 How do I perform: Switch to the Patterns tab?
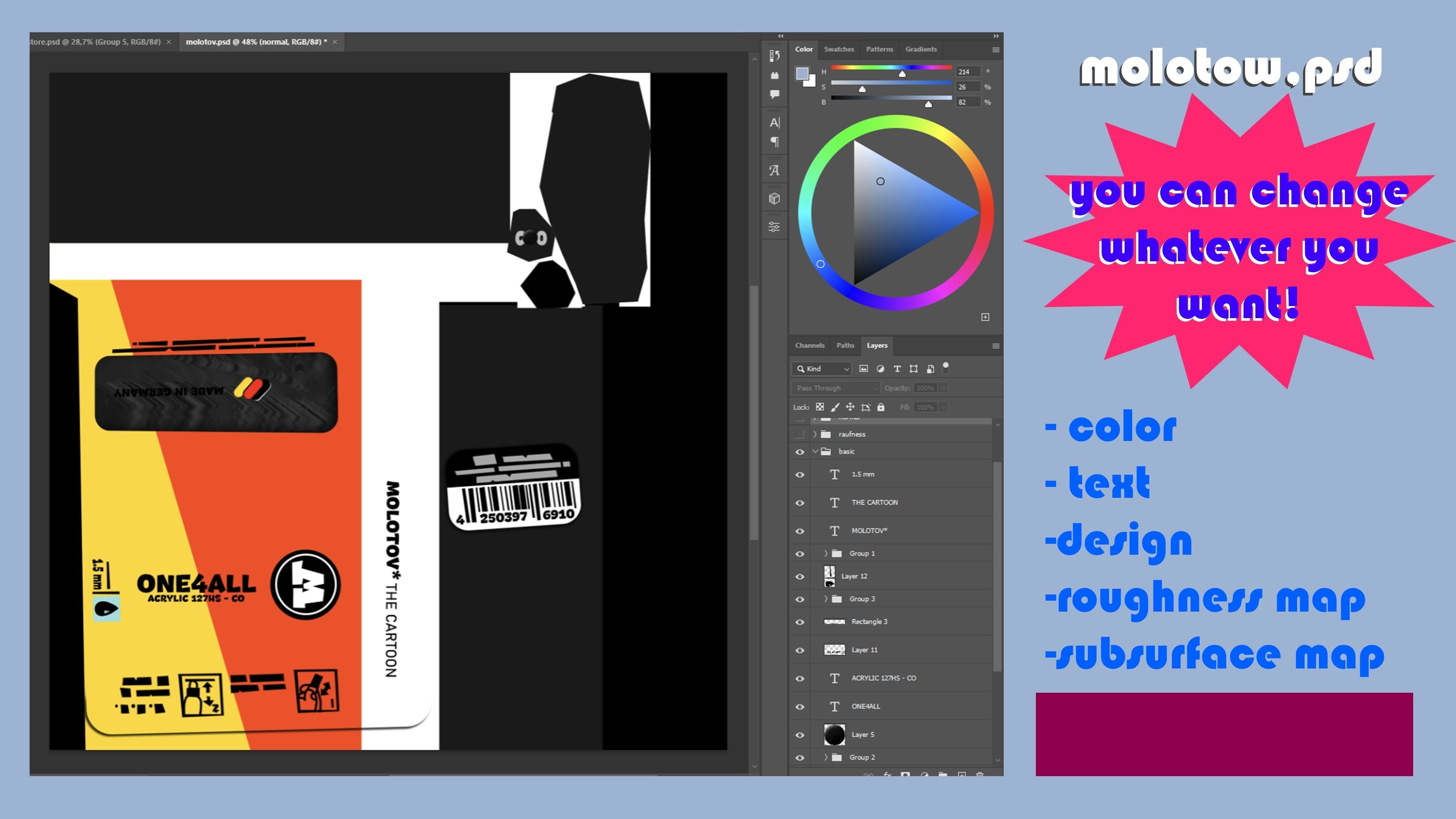880,49
